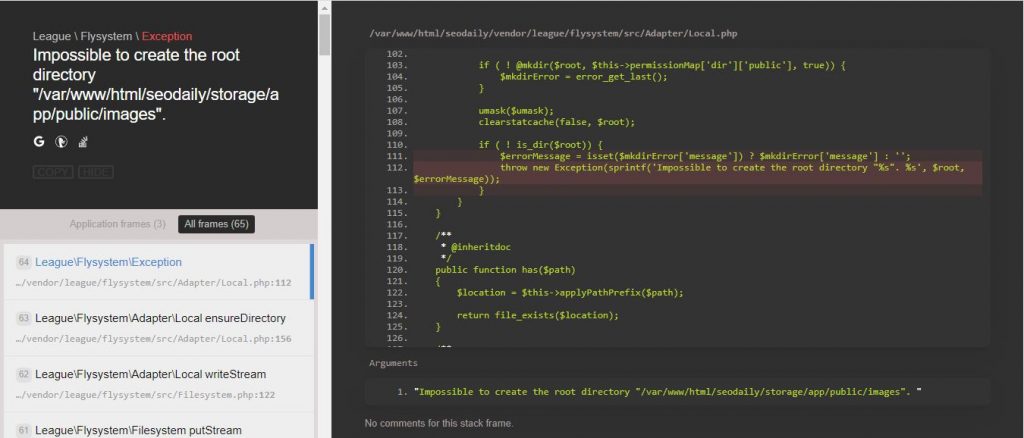
Task: Click the first argument error string
Action: click(666, 390)
